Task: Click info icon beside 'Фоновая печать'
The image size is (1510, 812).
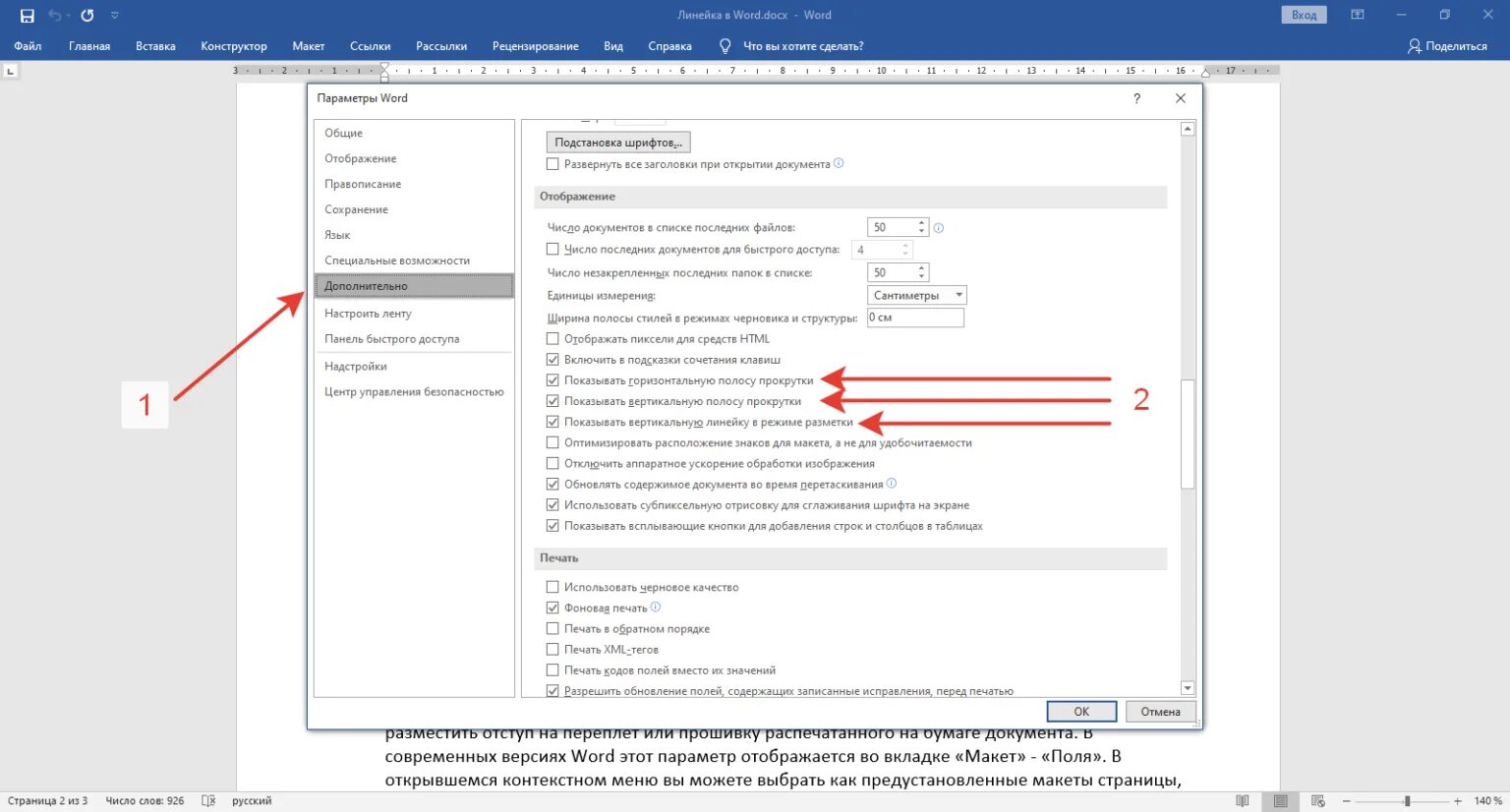Action: coord(656,607)
